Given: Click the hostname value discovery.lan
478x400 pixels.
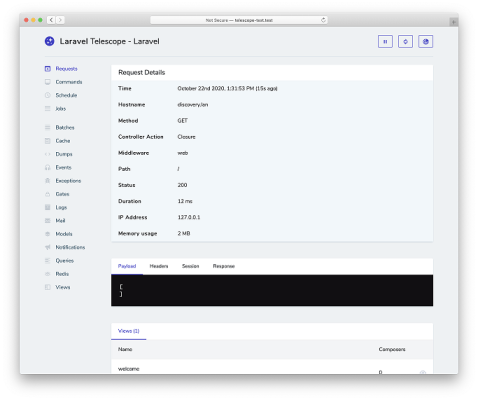Looking at the screenshot, I should [x=193, y=105].
